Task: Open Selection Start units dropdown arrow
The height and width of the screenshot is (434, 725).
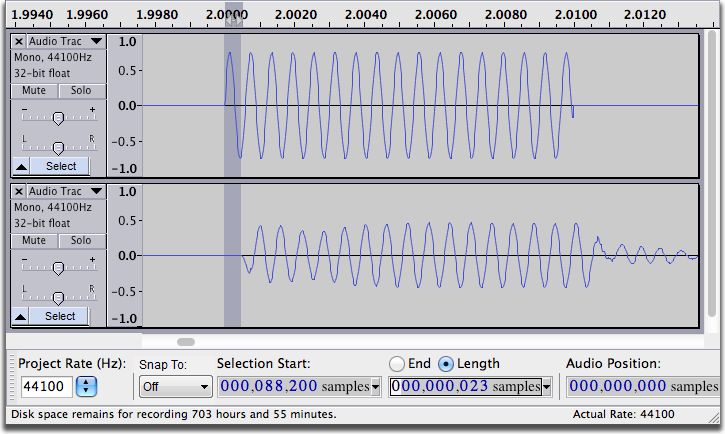Action: [375, 386]
